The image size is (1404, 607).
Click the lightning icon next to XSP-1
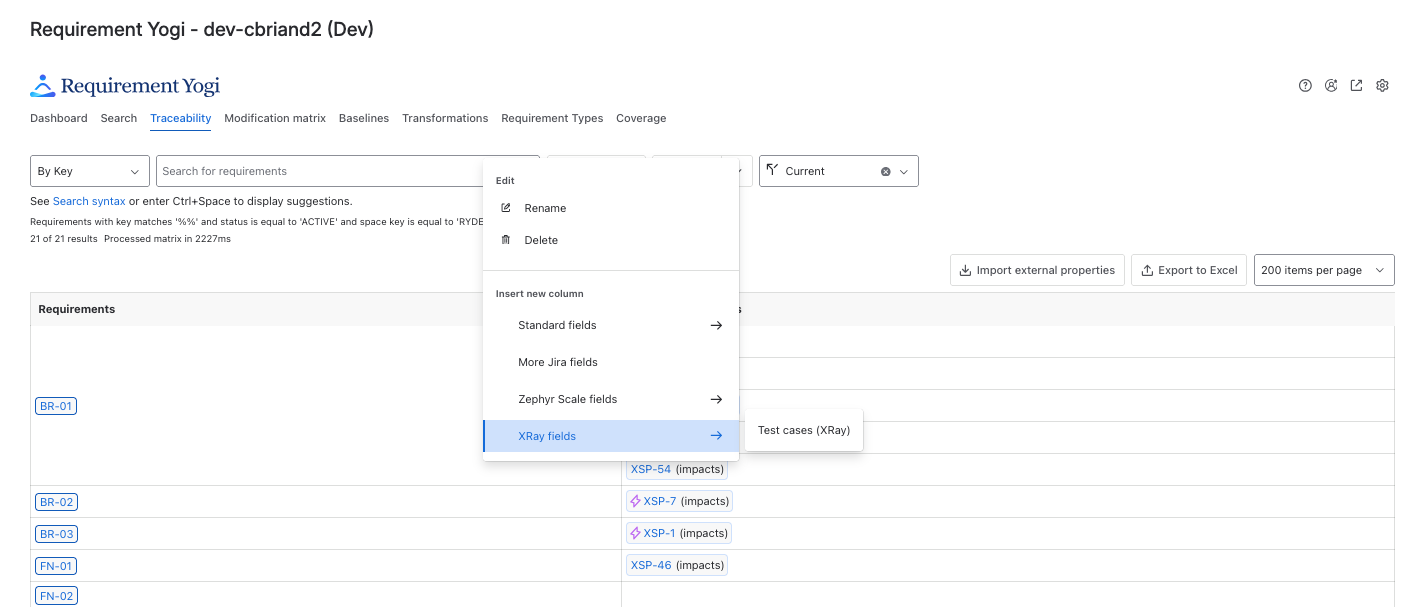[x=635, y=533]
